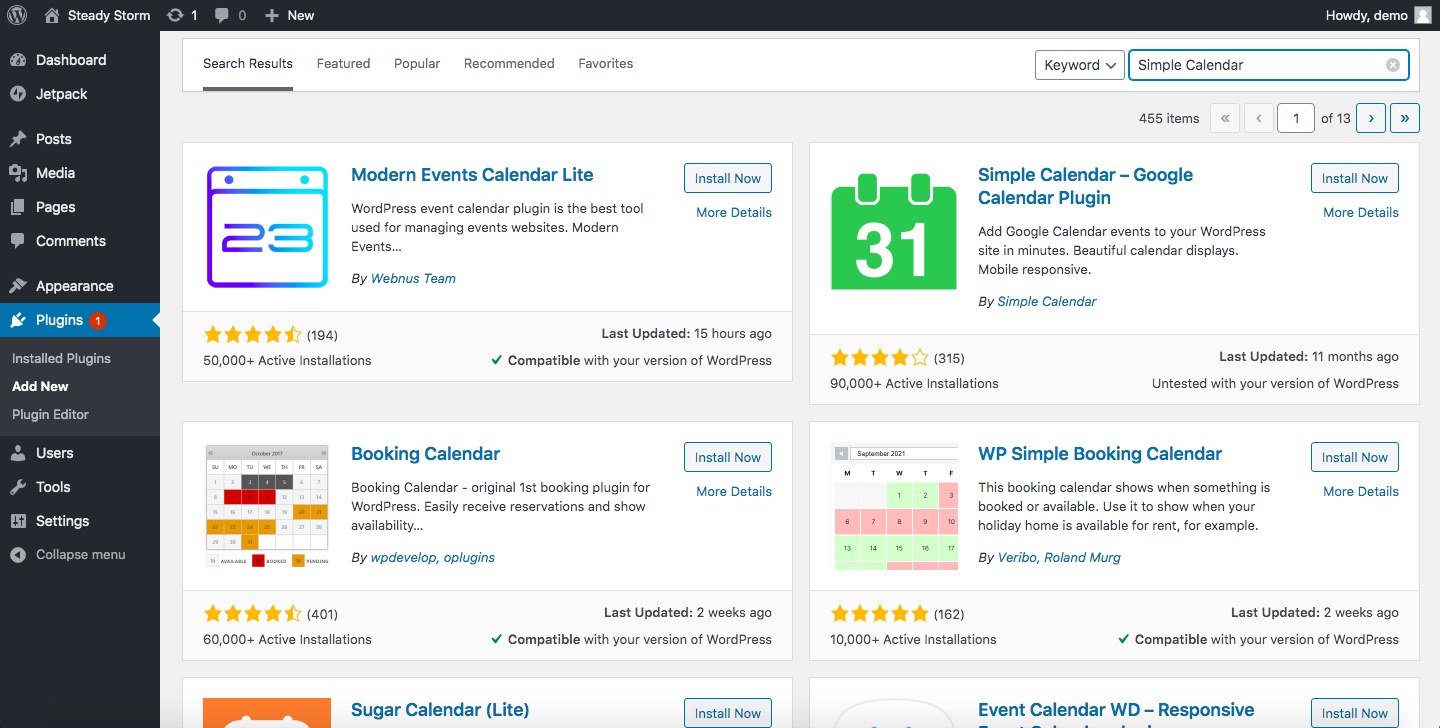Open the oplugins author link
Image resolution: width=1440 pixels, height=728 pixels.
point(469,558)
